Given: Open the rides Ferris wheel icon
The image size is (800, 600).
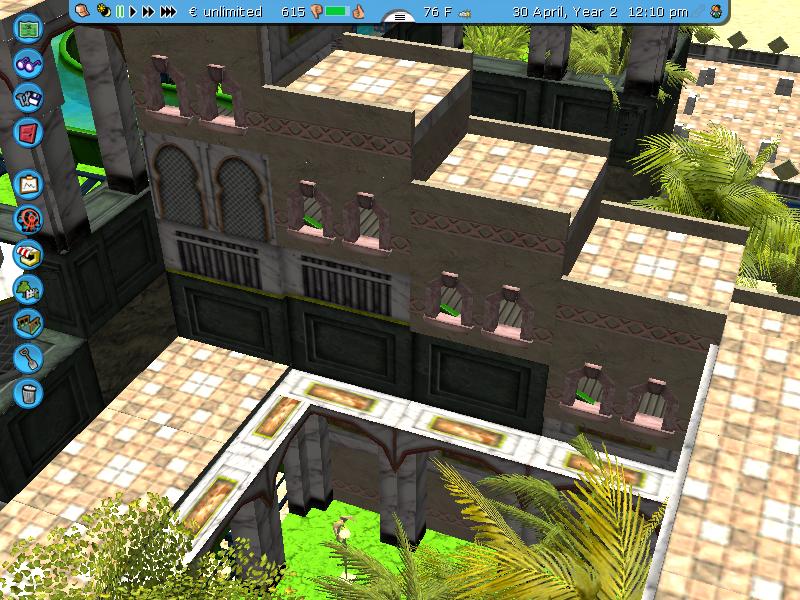Looking at the screenshot, I should [28, 219].
